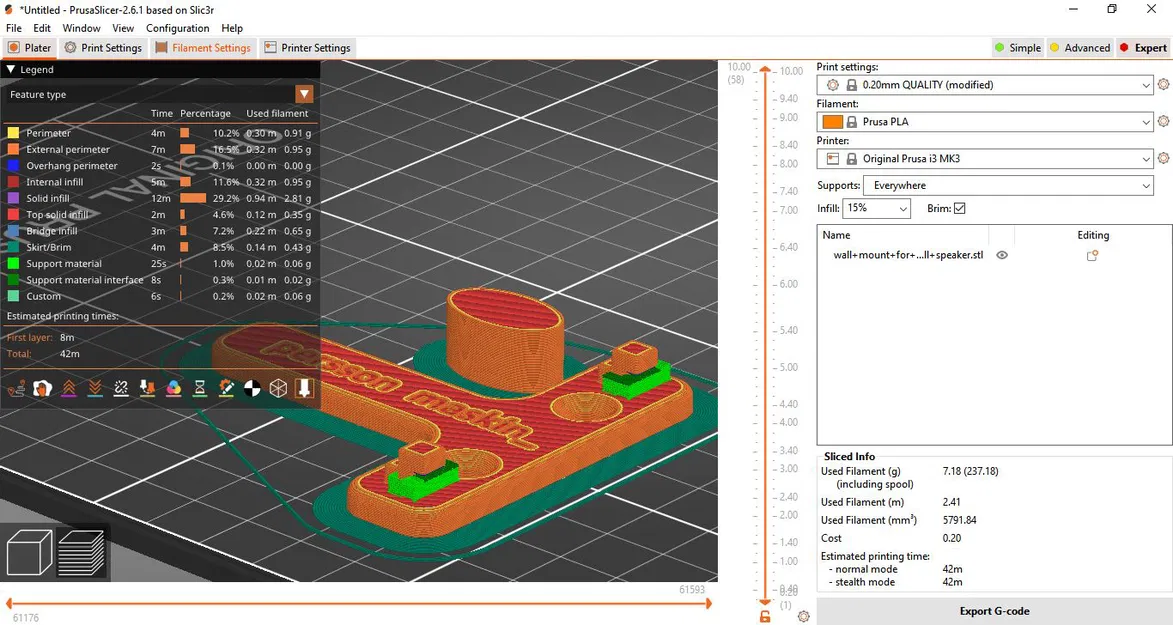
Task: Toggle Skirt/Brim row in legend
Action: click(x=159, y=247)
